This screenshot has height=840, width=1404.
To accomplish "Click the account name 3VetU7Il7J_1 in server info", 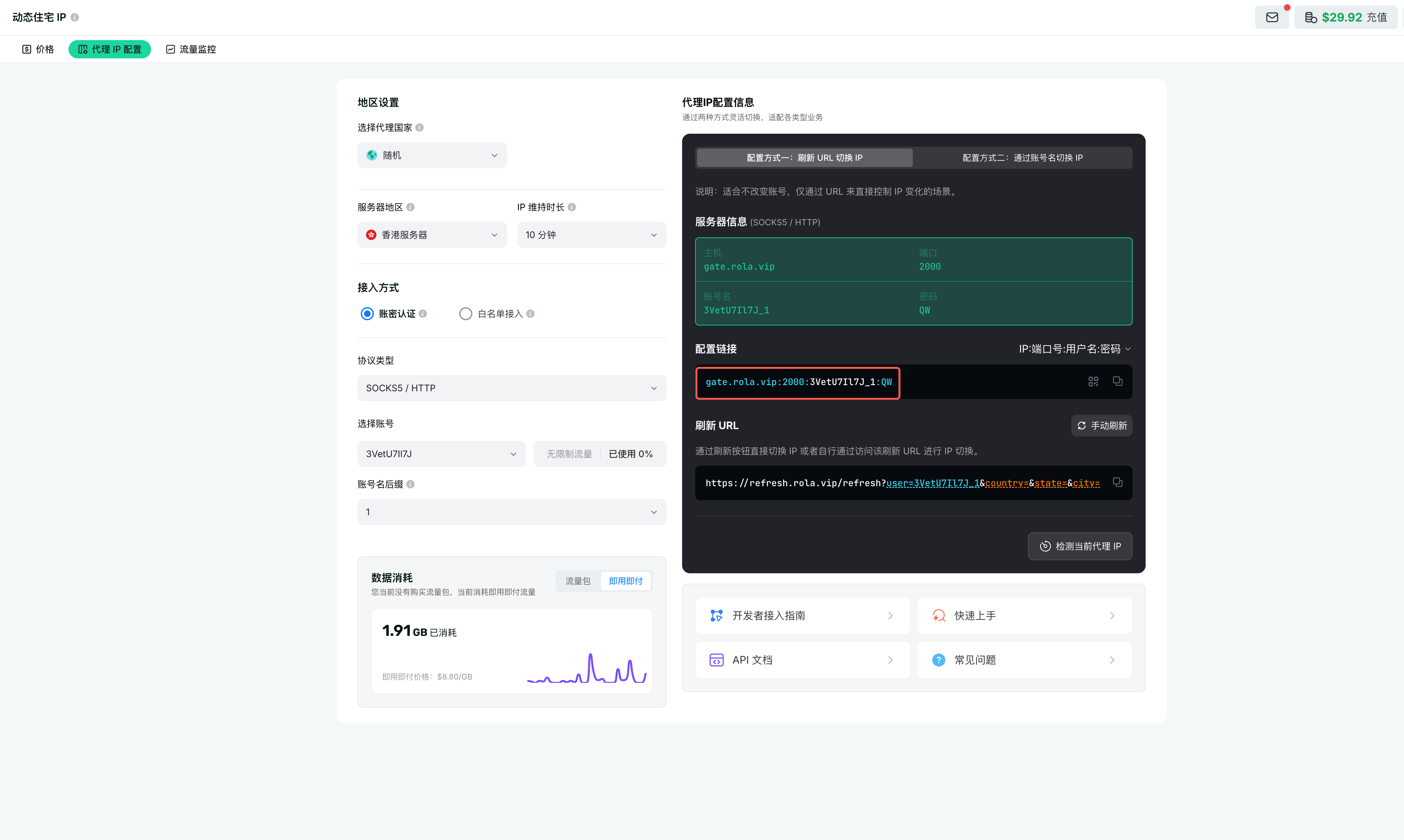I will (736, 311).
